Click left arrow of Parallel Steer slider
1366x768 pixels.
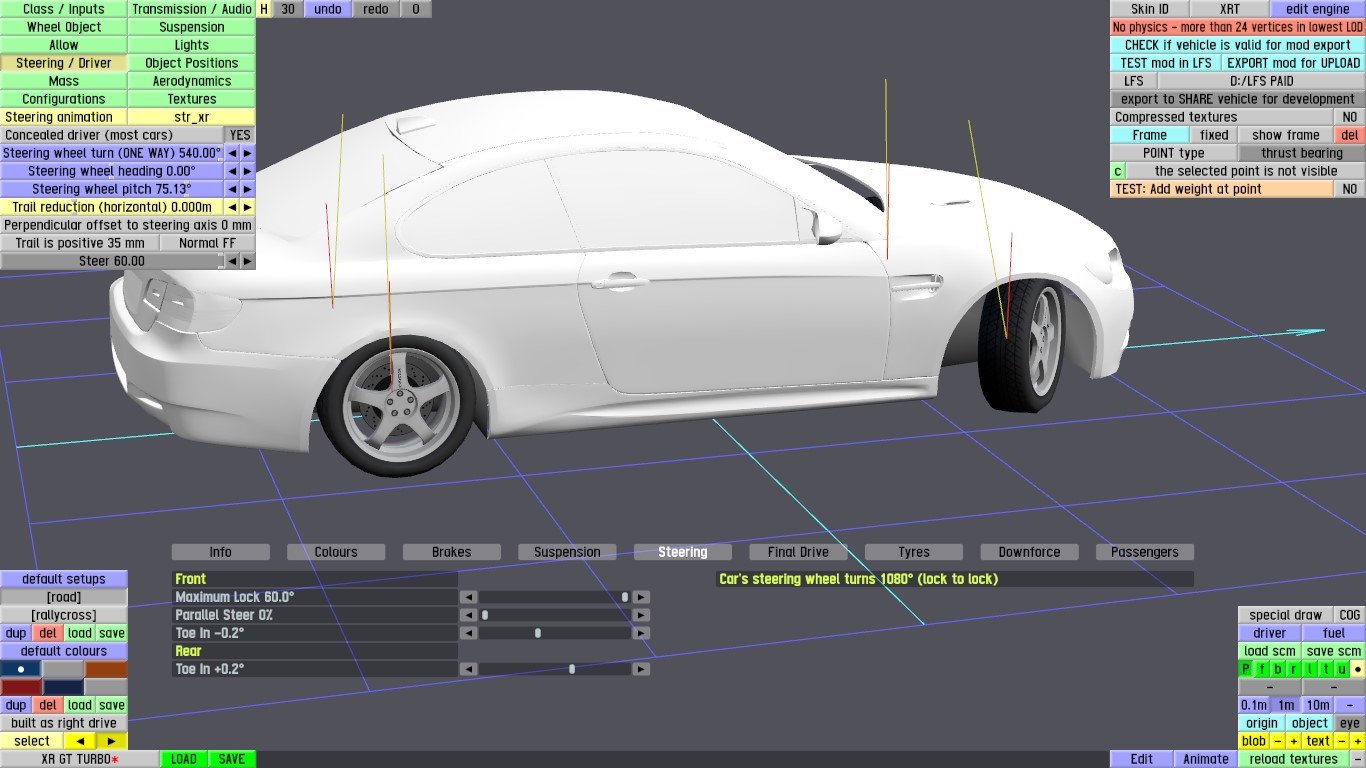pos(468,615)
